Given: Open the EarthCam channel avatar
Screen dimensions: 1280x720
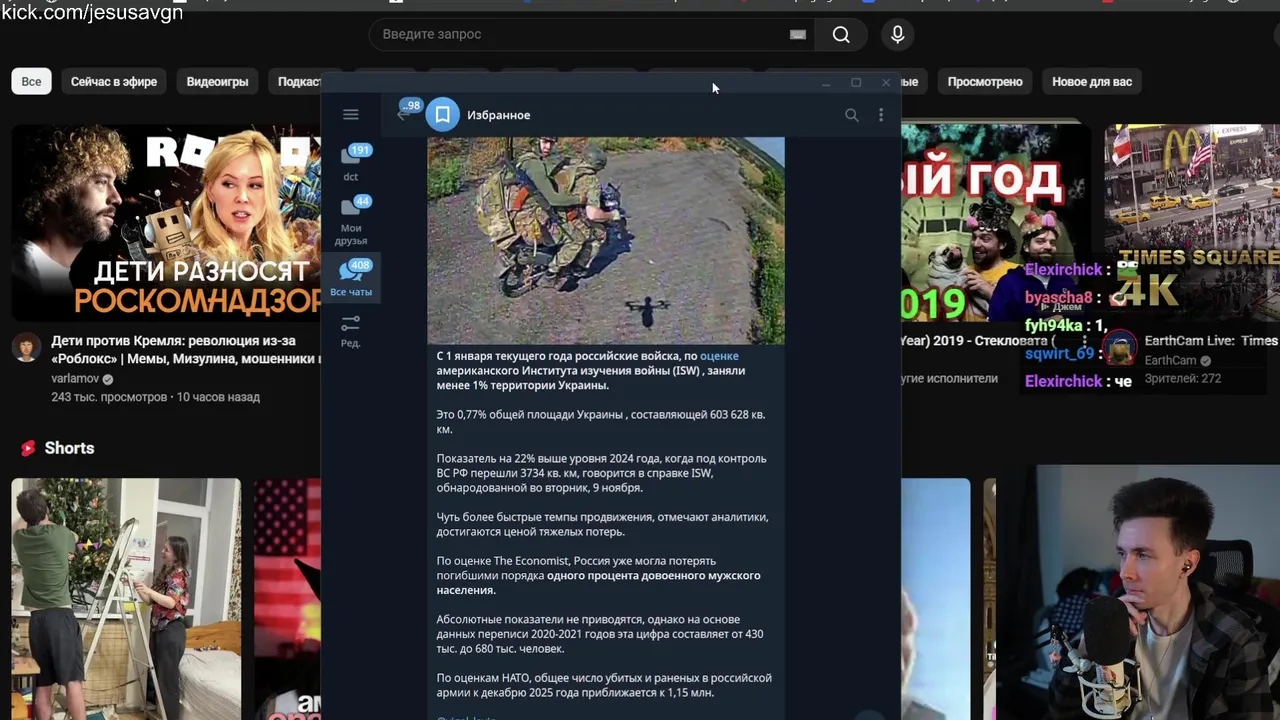Looking at the screenshot, I should (1120, 348).
